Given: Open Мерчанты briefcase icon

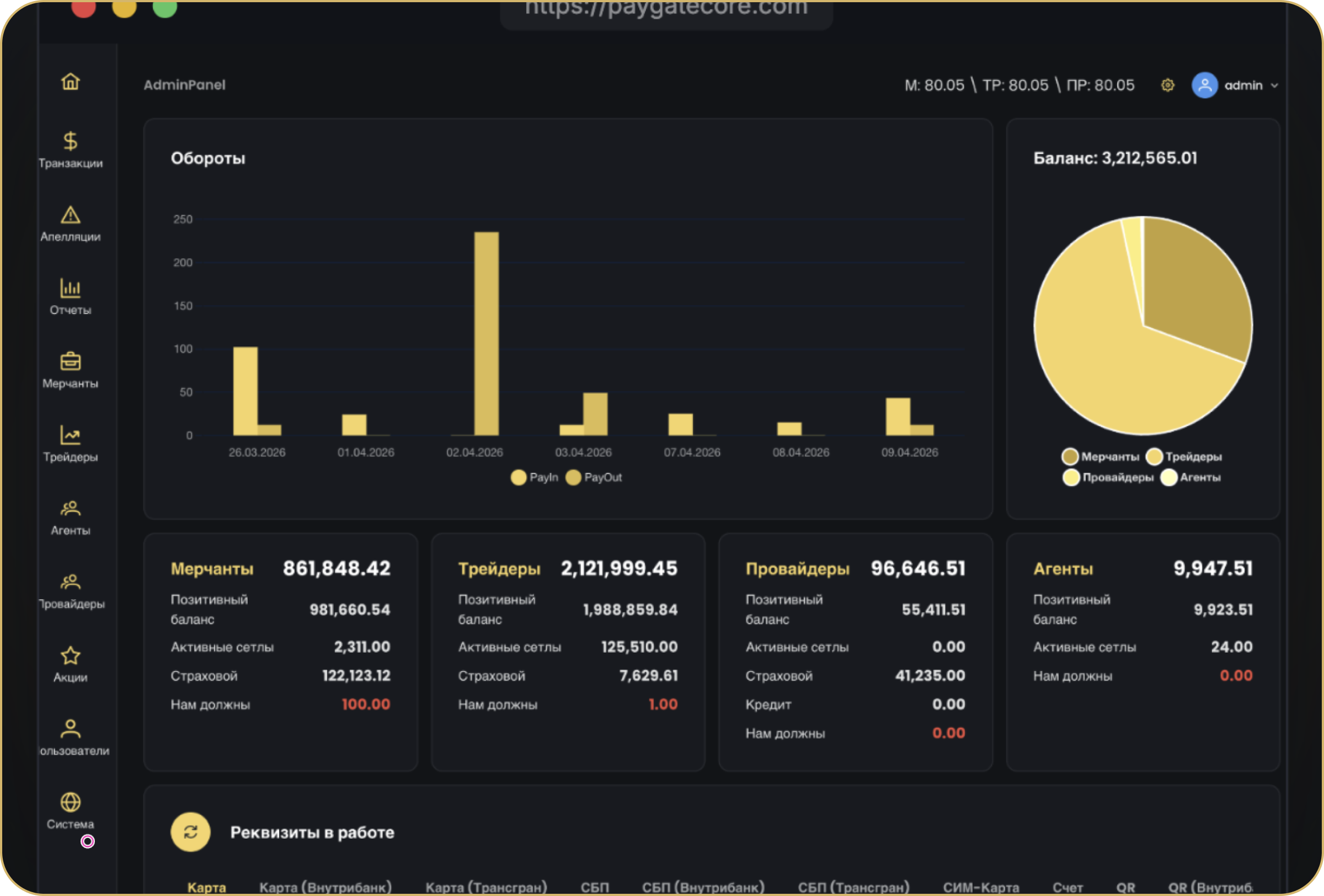Looking at the screenshot, I should pyautogui.click(x=70, y=361).
